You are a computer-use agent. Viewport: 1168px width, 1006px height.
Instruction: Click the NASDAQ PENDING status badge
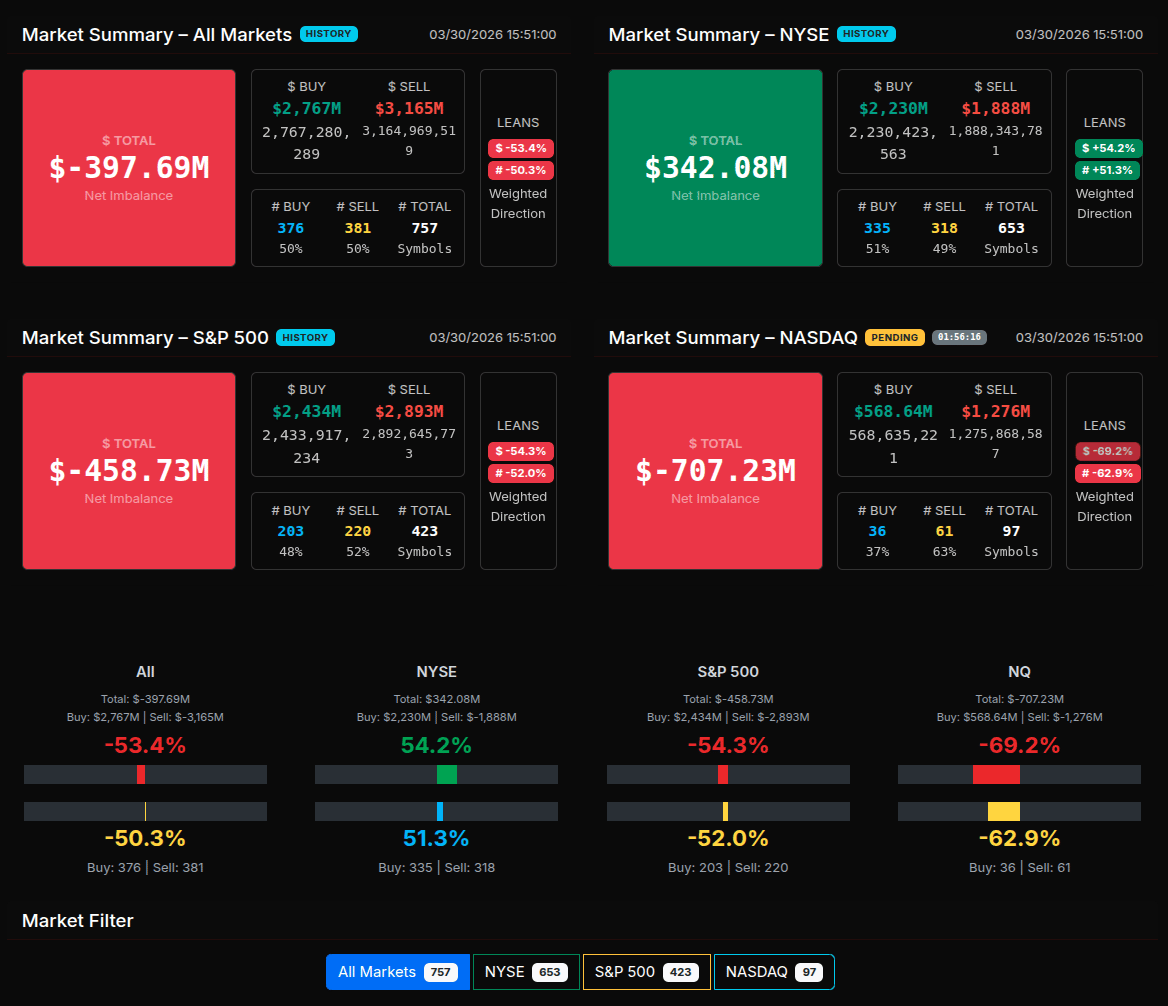coord(894,338)
